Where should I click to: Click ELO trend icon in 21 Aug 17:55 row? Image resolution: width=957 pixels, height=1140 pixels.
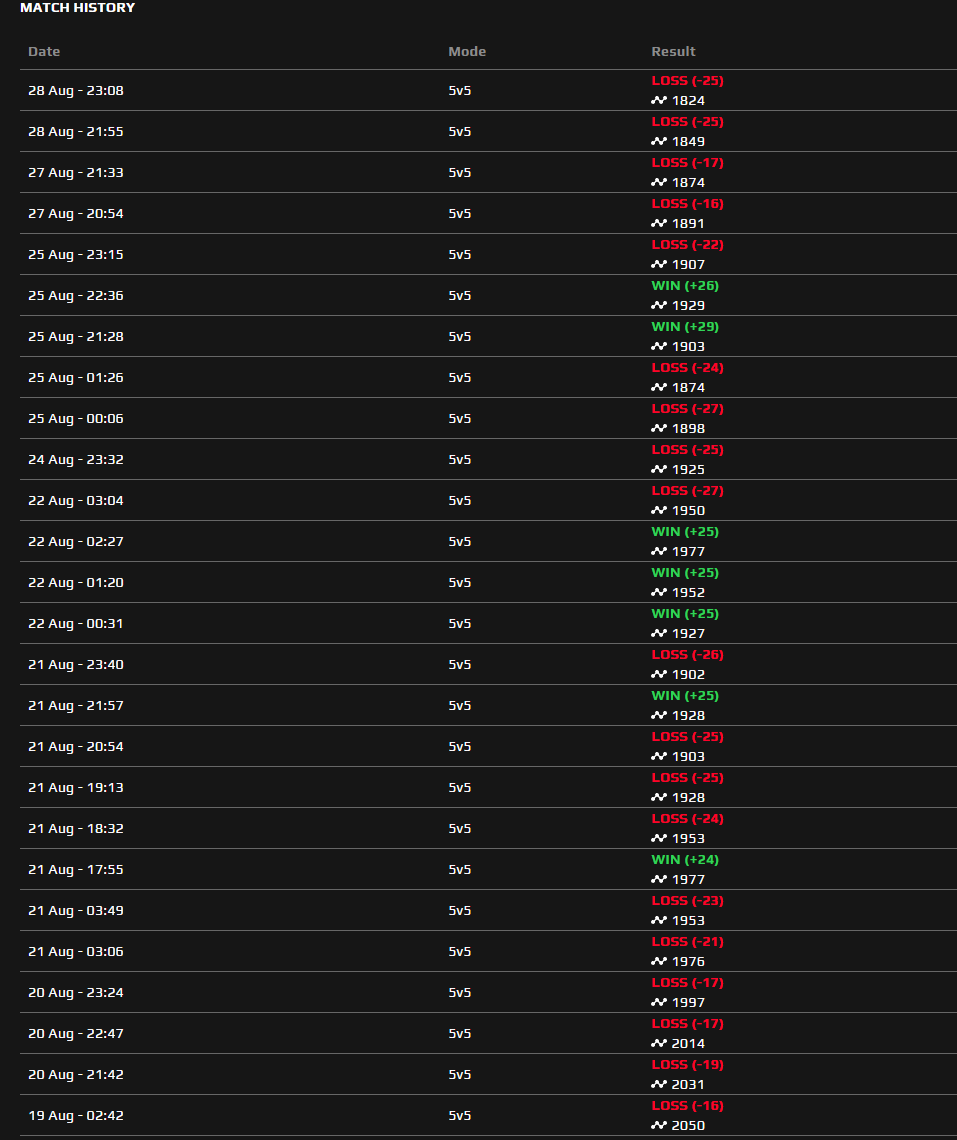click(x=659, y=880)
